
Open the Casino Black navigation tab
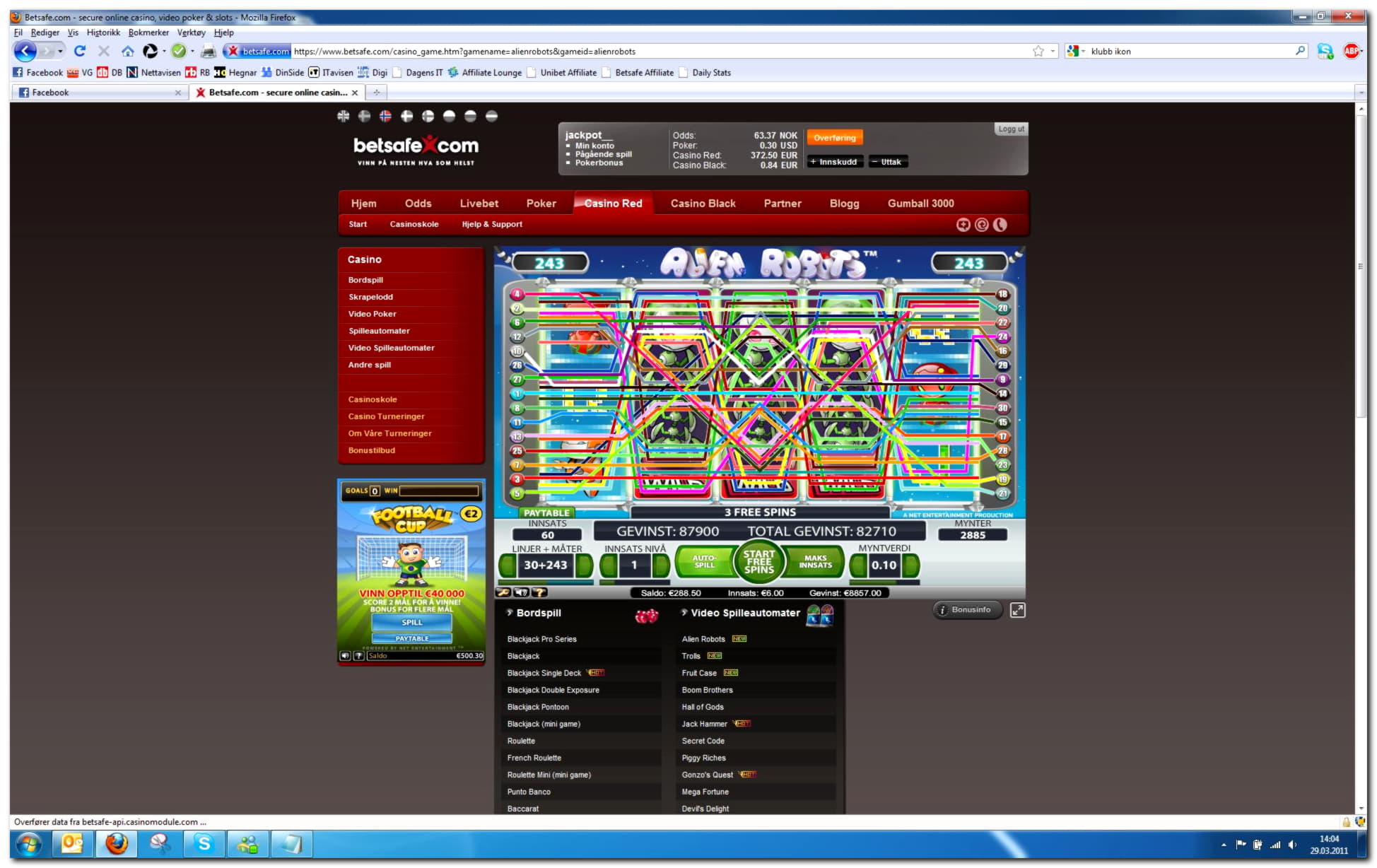pos(703,204)
